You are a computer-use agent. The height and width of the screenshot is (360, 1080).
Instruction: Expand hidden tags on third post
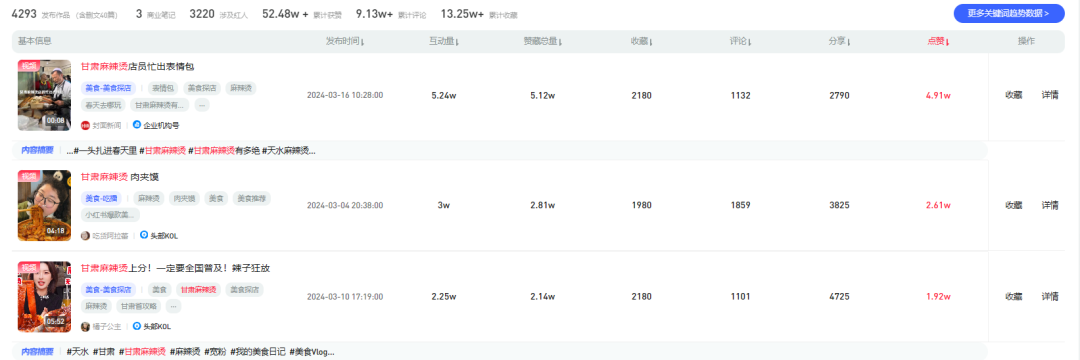click(x=174, y=306)
